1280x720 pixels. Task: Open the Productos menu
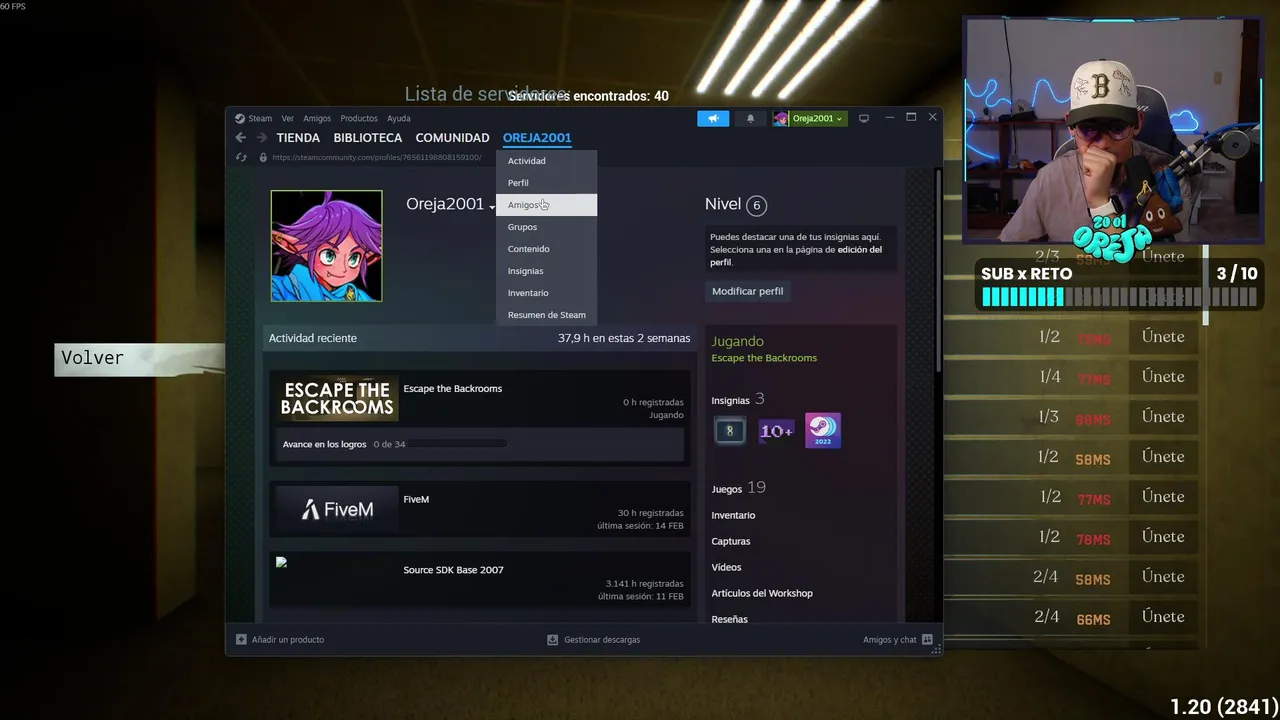pyautogui.click(x=359, y=118)
